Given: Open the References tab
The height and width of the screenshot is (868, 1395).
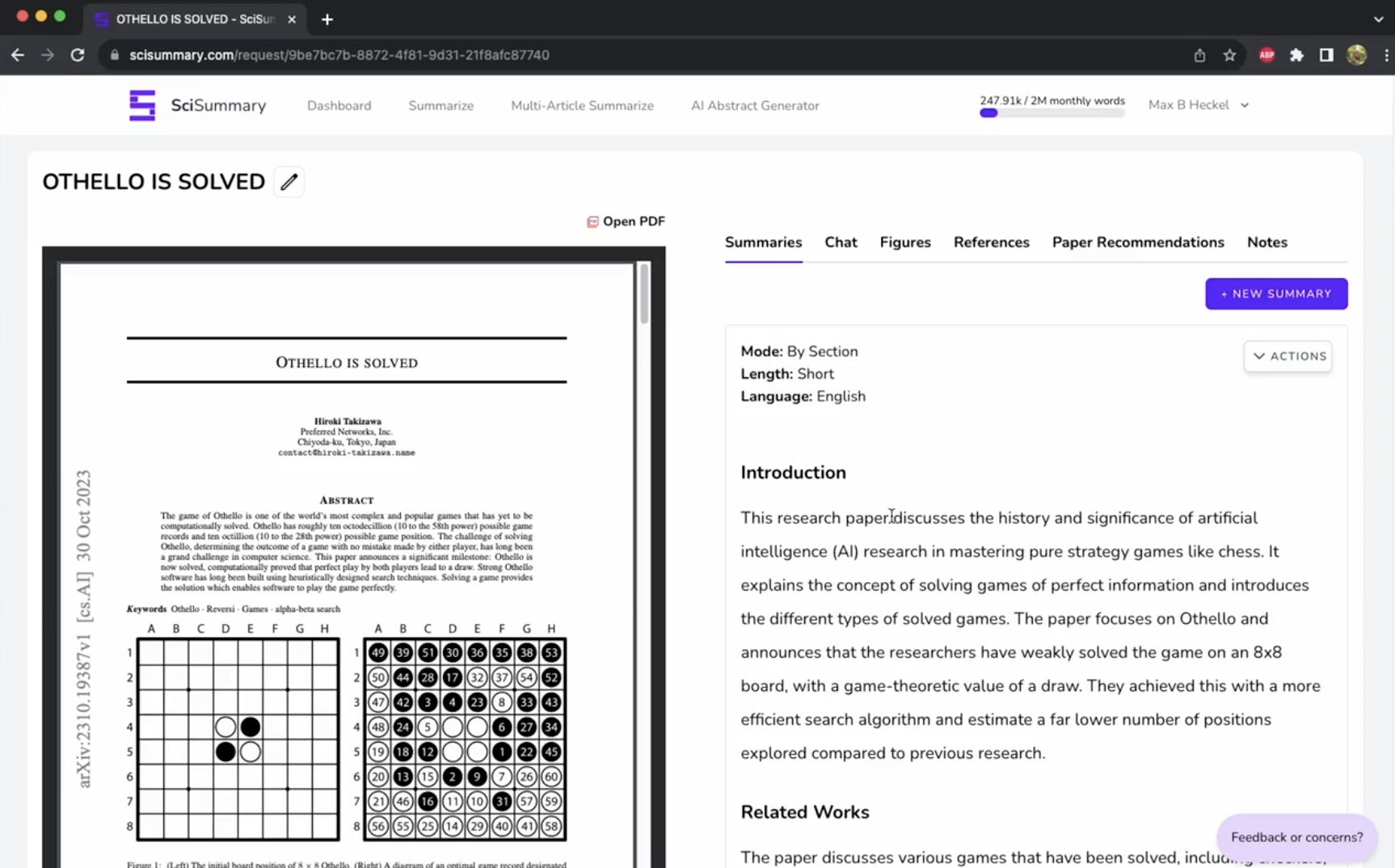Looking at the screenshot, I should tap(992, 242).
